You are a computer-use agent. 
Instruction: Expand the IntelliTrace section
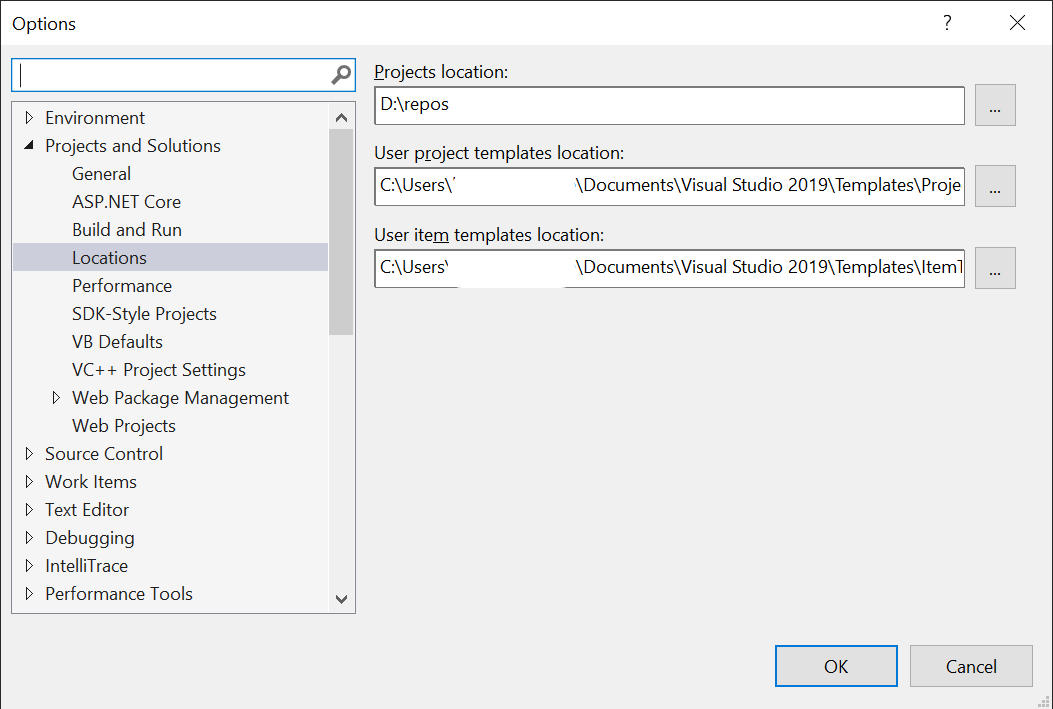point(29,565)
